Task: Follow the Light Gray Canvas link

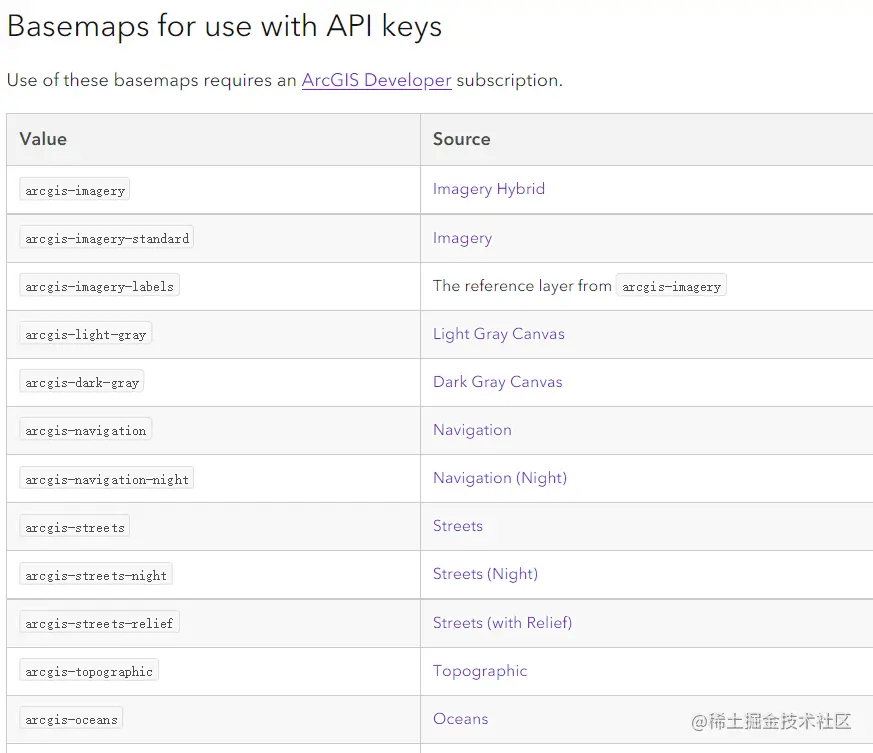Action: [498, 334]
